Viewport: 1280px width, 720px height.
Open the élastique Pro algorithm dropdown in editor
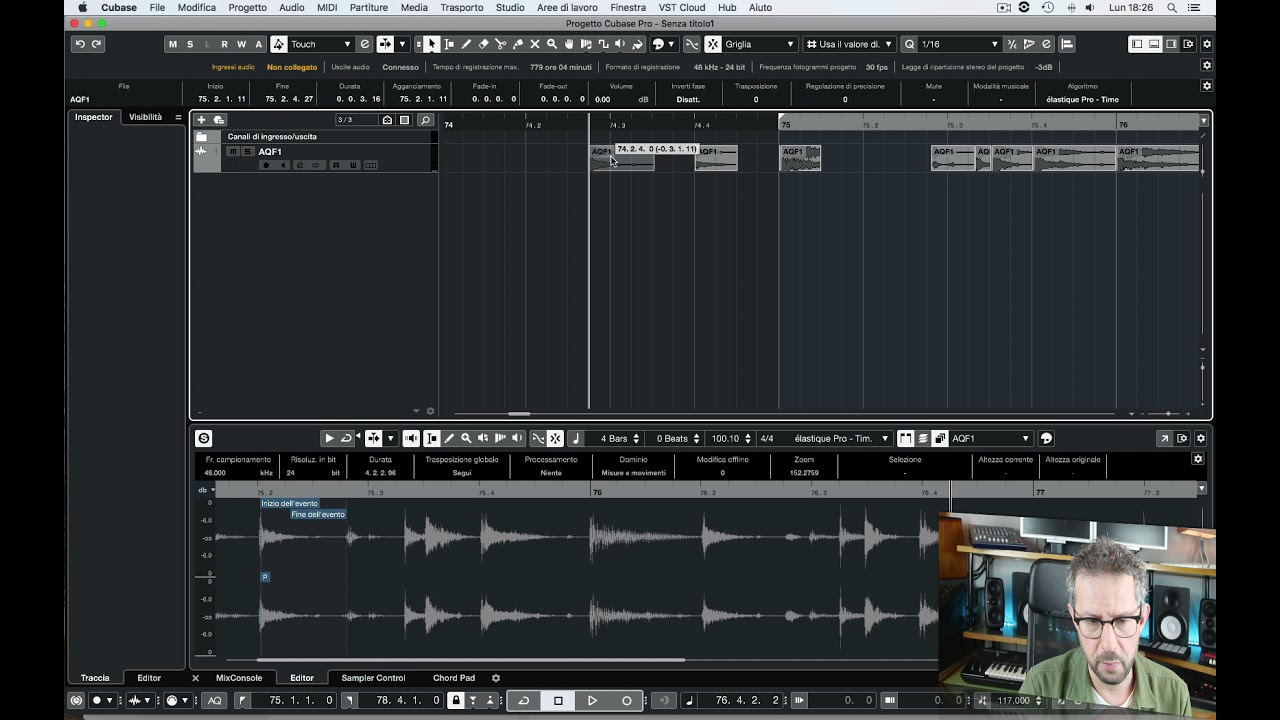click(x=841, y=438)
